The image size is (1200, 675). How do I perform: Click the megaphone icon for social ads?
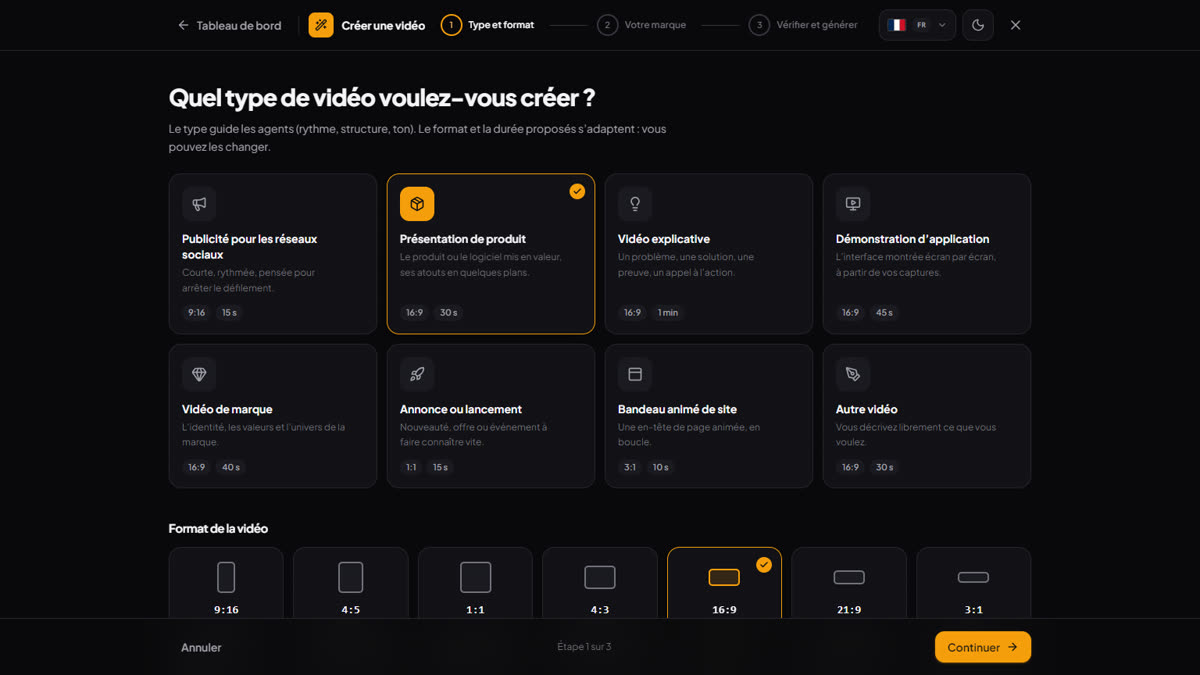point(199,204)
